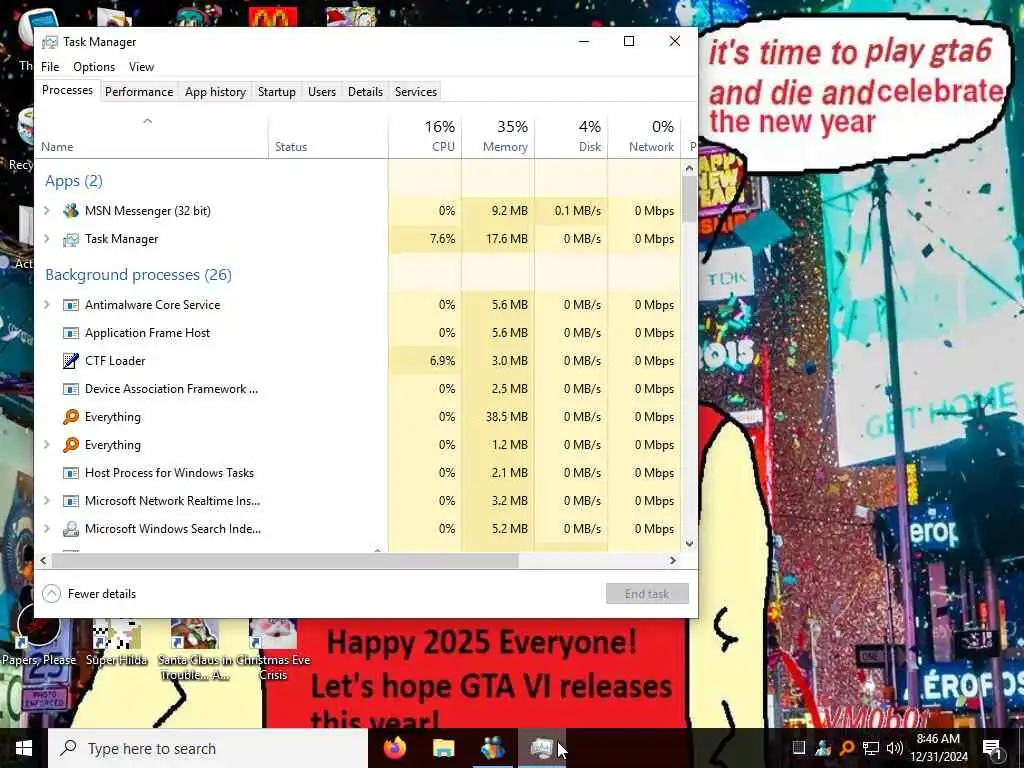Expand Microsoft Windows Search Indexer entry

(46, 529)
